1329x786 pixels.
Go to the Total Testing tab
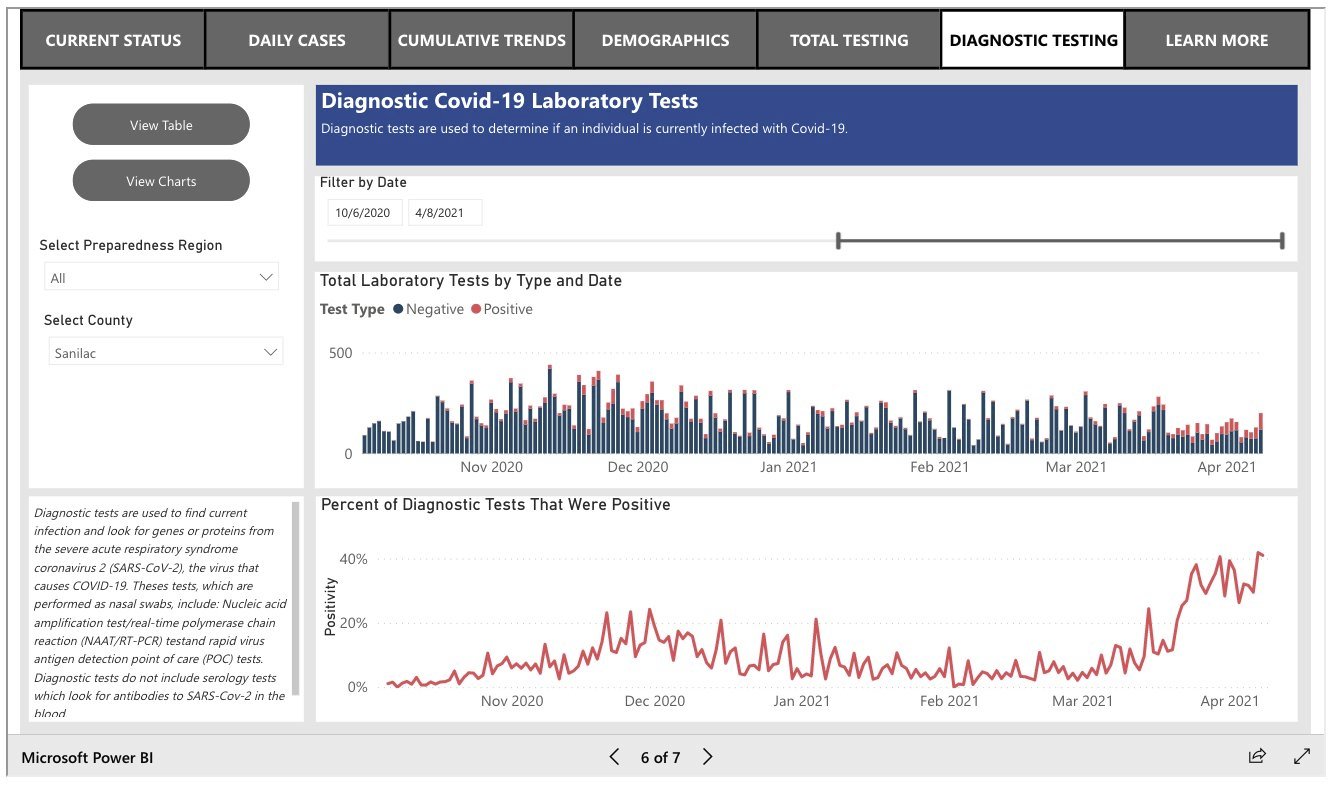click(x=849, y=41)
